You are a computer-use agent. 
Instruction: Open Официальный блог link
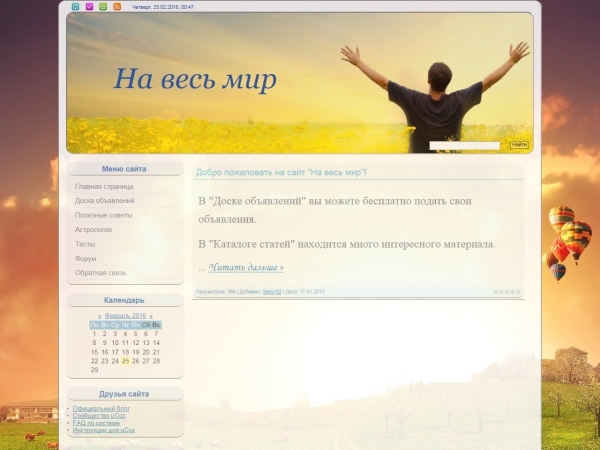pyautogui.click(x=101, y=408)
